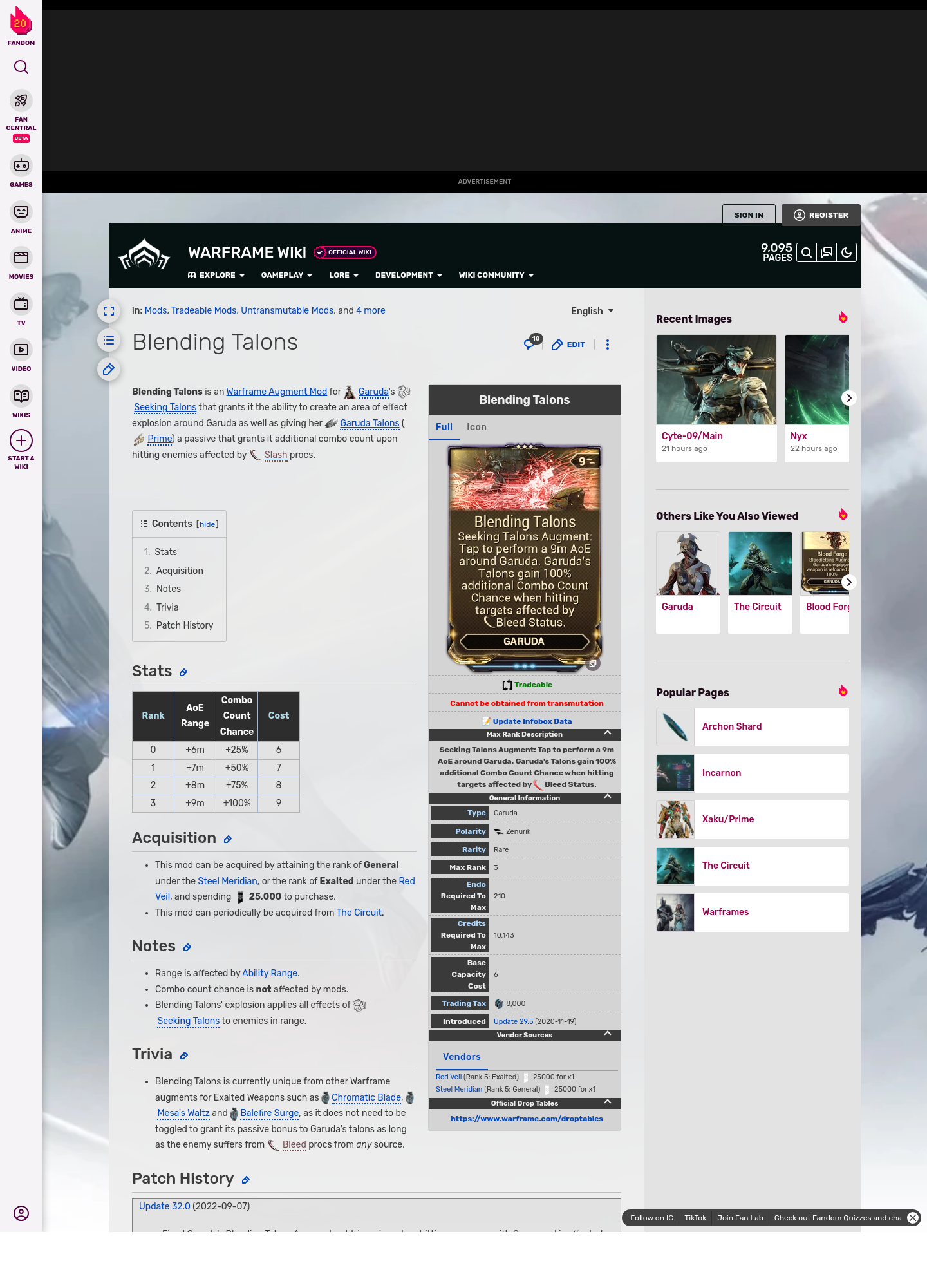Viewport: 927px width, 1288px height.
Task: Switch infobox to the Icon tab
Action: pyautogui.click(x=476, y=427)
